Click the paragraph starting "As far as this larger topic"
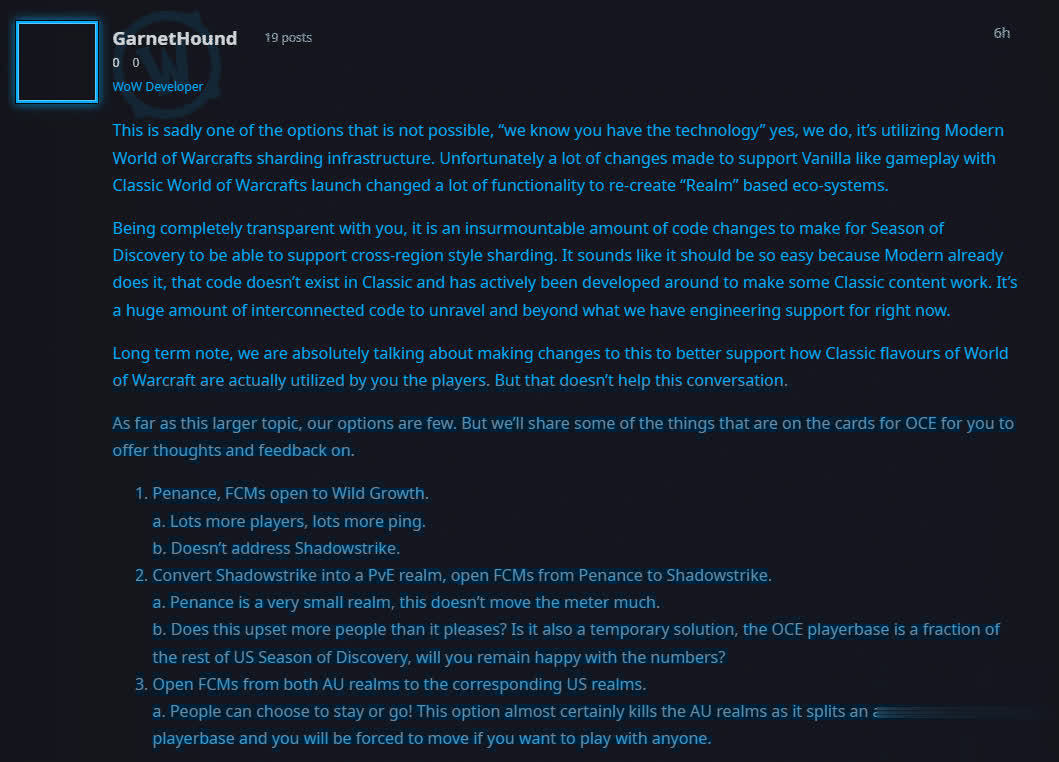Viewport: 1059px width, 762px height. [563, 437]
